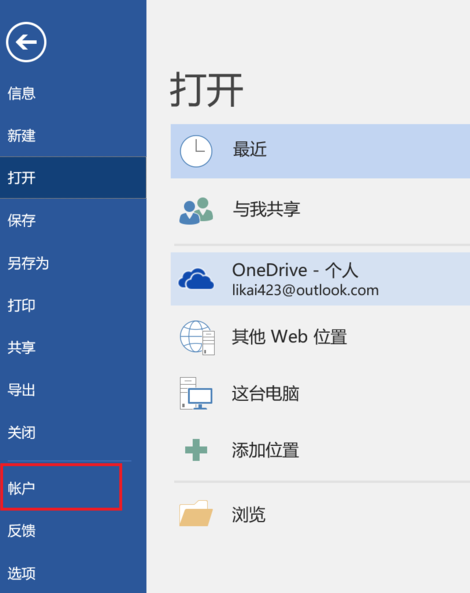Select the recent clock icon
Screen dimensions: 470x593
point(196,151)
